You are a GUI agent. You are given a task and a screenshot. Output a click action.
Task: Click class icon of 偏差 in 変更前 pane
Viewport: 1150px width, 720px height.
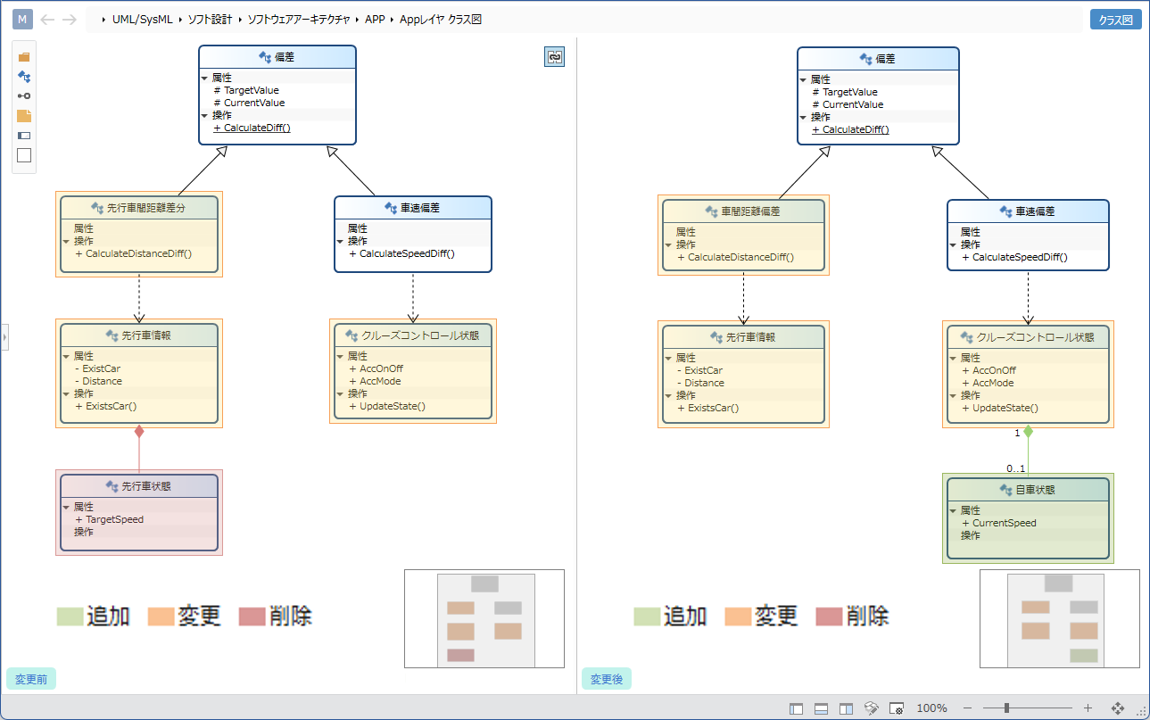[265, 57]
